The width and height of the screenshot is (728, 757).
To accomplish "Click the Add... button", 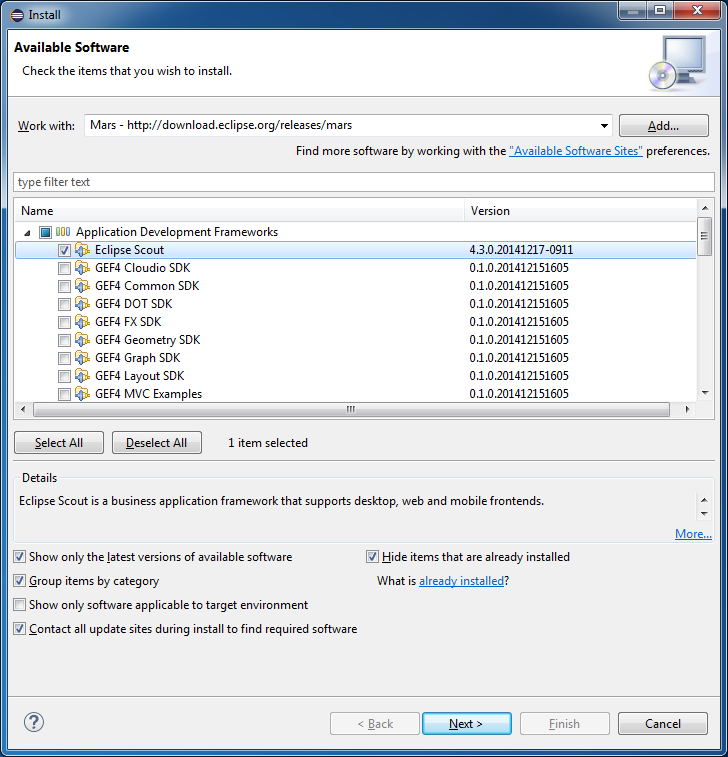I will click(x=663, y=126).
